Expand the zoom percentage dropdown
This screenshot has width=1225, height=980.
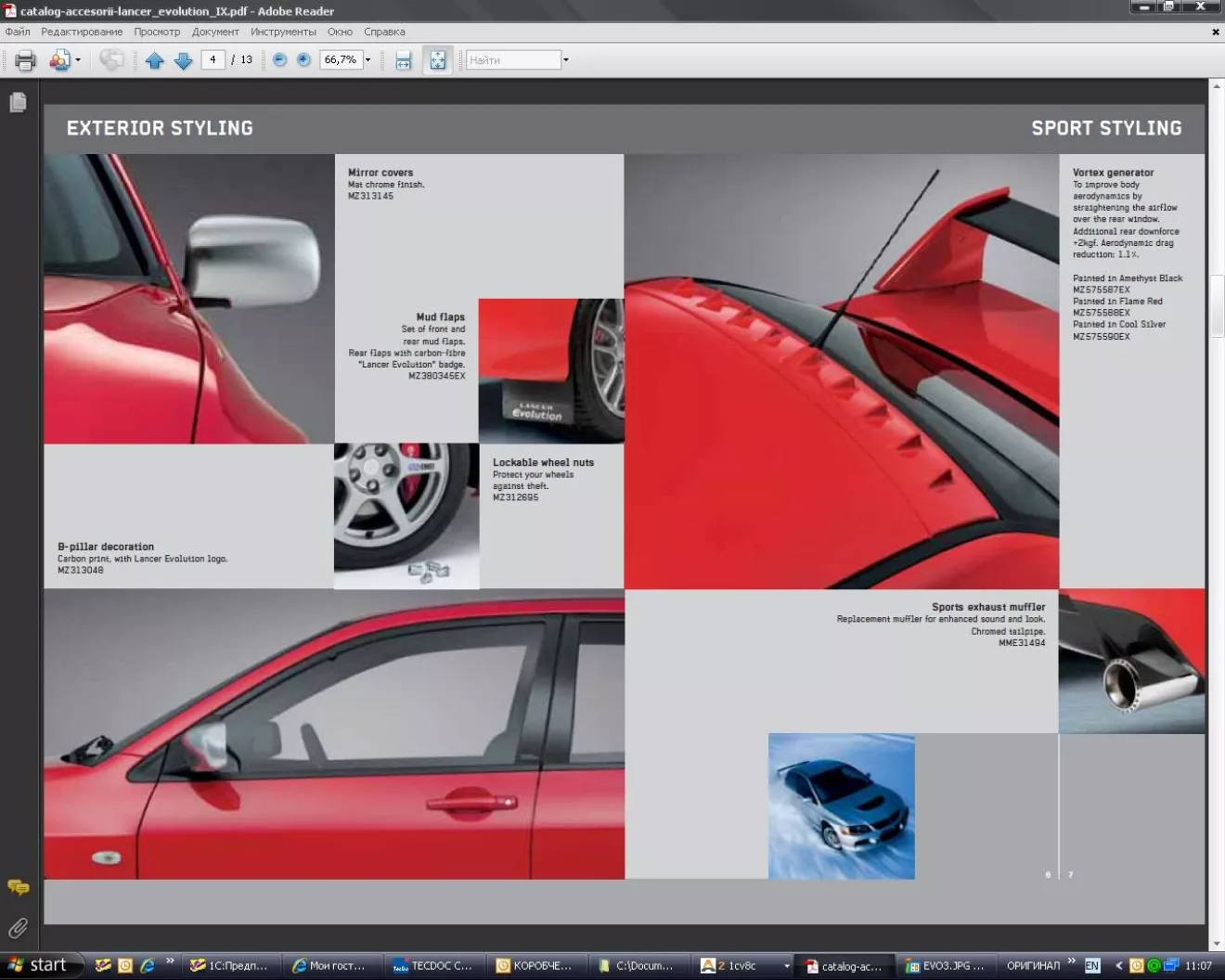368,60
